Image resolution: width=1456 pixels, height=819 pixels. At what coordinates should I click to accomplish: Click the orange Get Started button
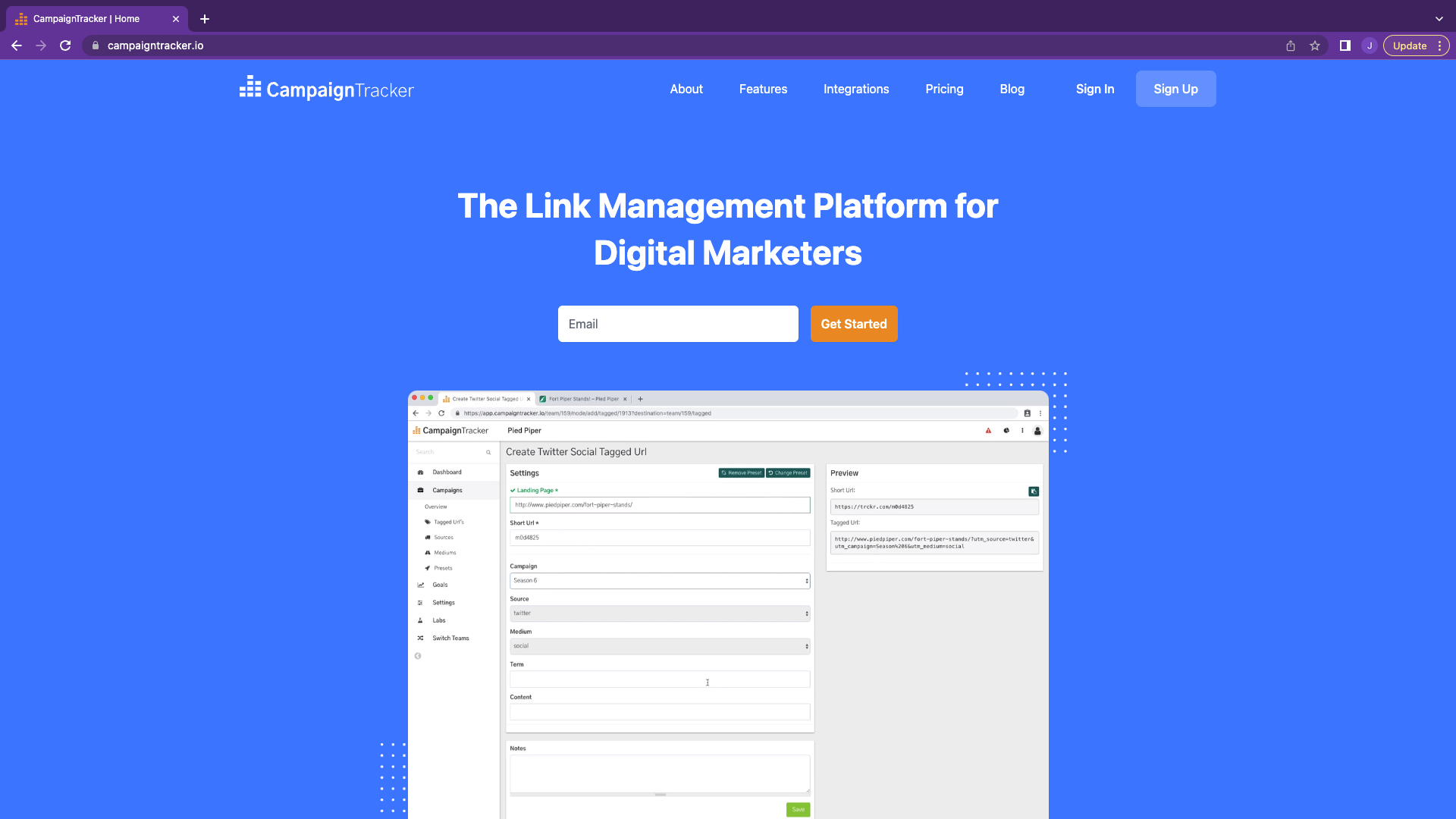tap(853, 324)
